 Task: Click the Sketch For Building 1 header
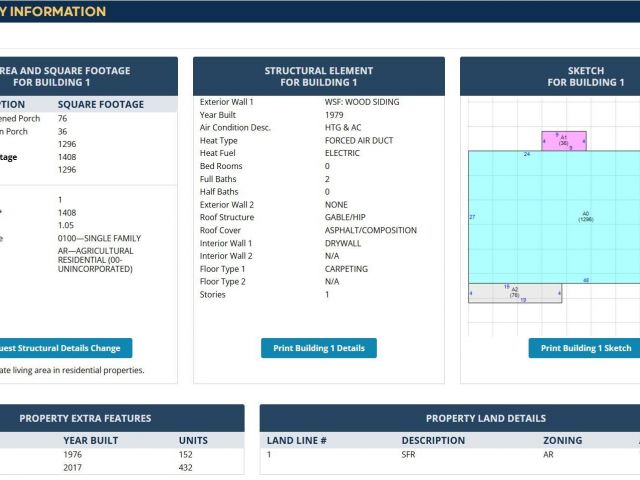click(x=585, y=77)
